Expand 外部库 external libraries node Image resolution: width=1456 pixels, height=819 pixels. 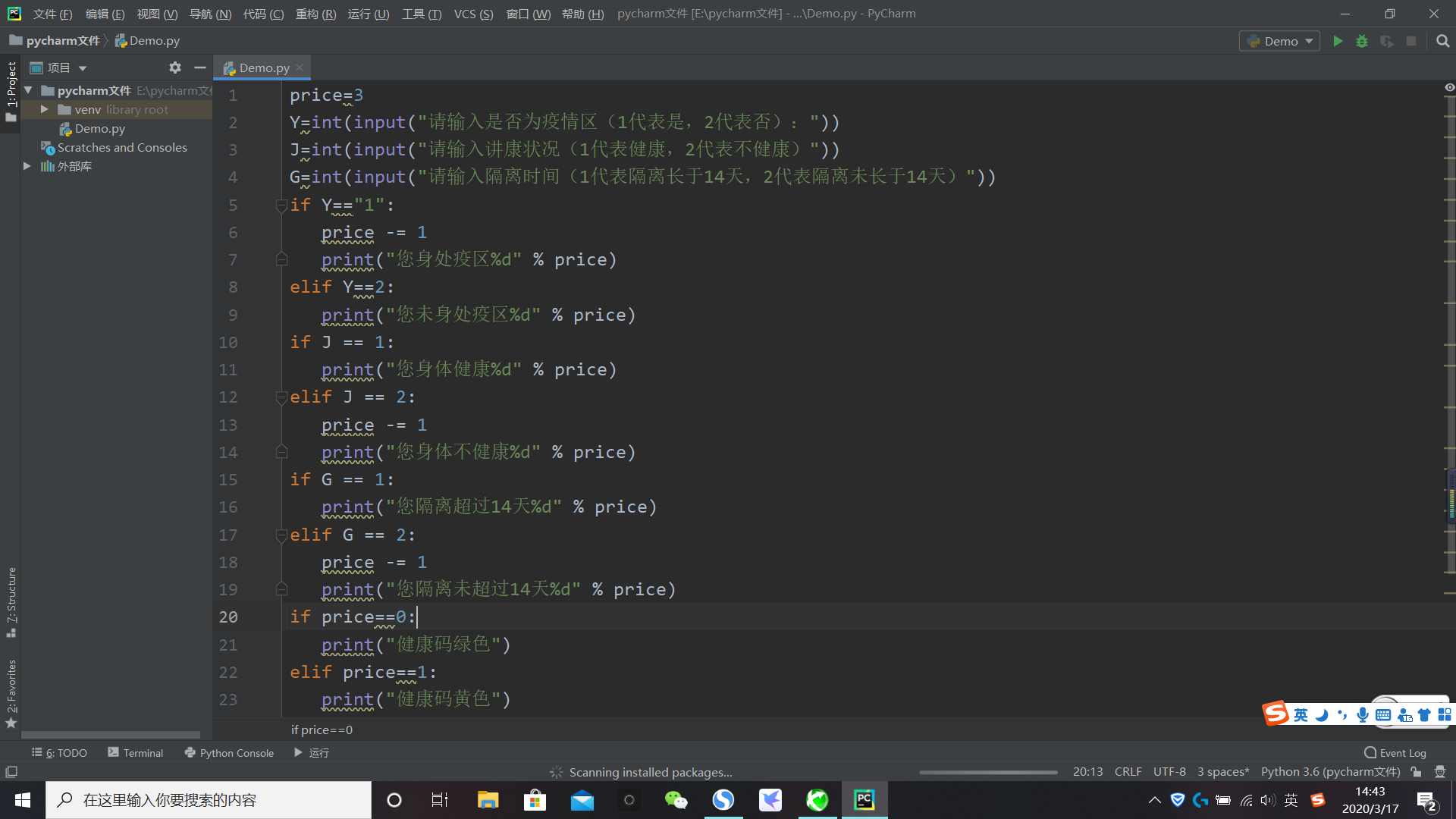click(x=27, y=166)
